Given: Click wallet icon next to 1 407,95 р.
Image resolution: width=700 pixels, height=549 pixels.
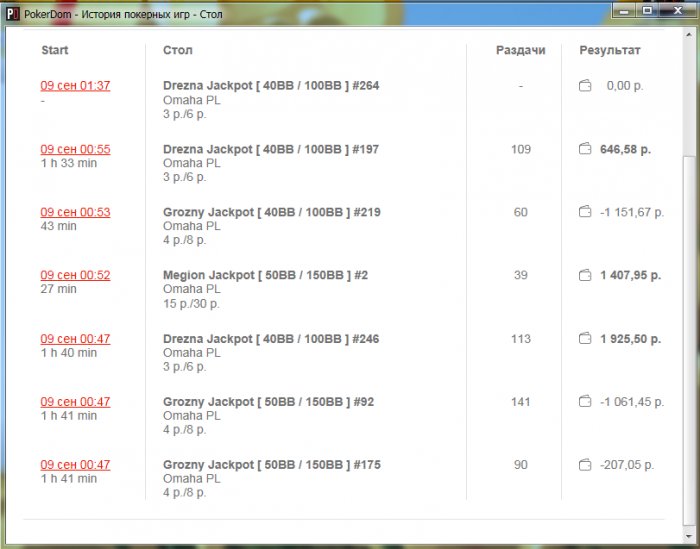Looking at the screenshot, I should tap(585, 275).
